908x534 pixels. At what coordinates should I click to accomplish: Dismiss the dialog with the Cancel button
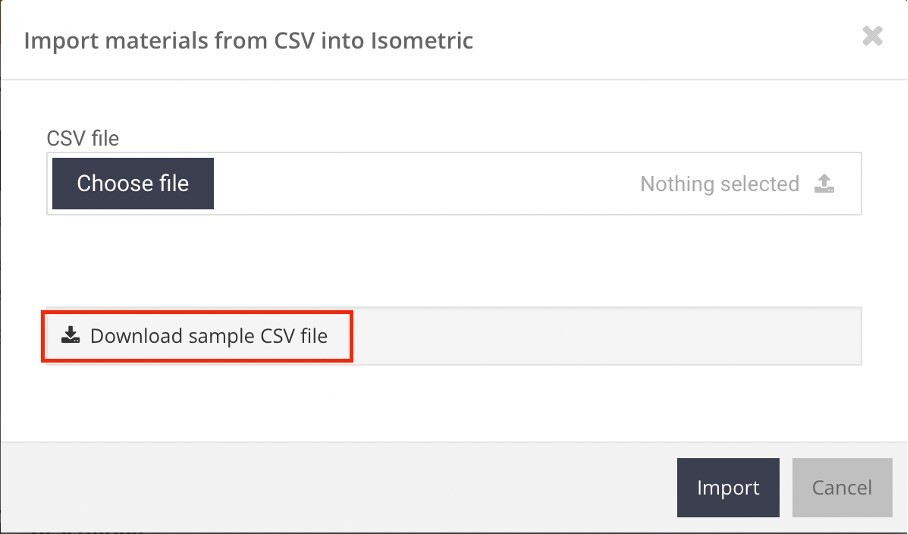coord(842,487)
